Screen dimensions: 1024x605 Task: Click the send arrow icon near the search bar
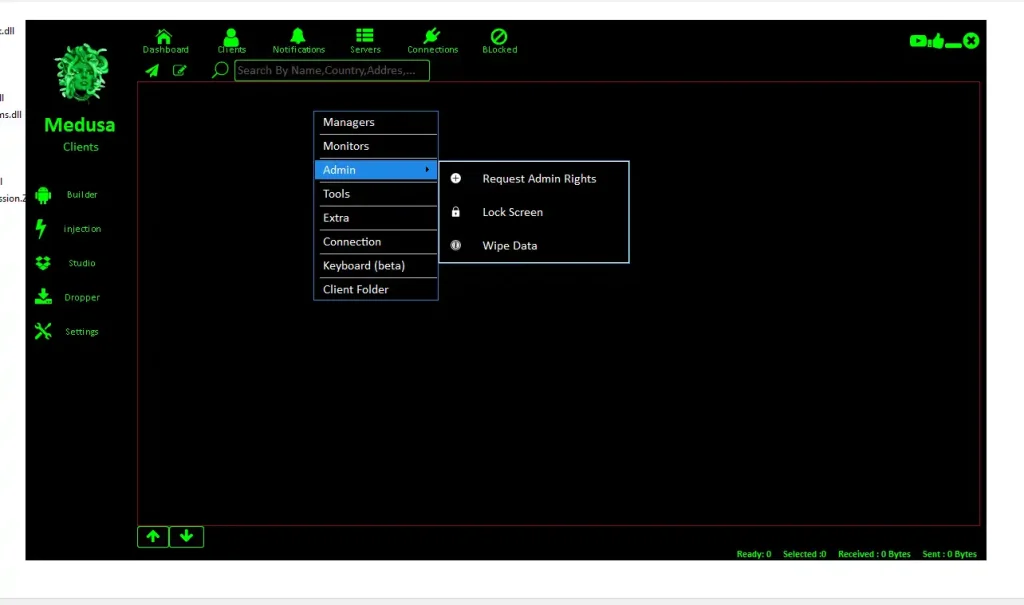152,70
